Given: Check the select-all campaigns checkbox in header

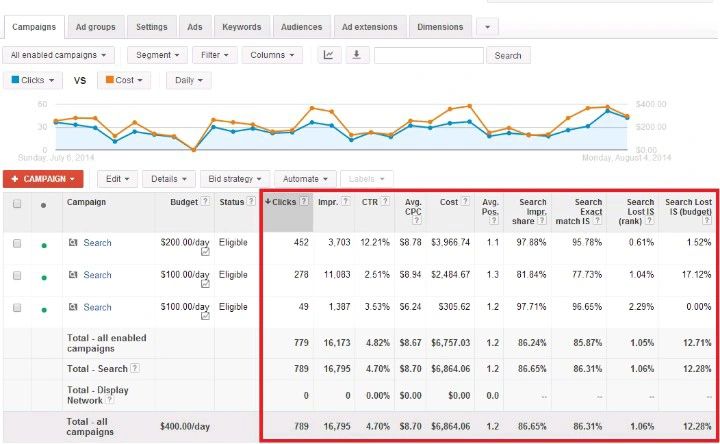Looking at the screenshot, I should click(x=16, y=203).
